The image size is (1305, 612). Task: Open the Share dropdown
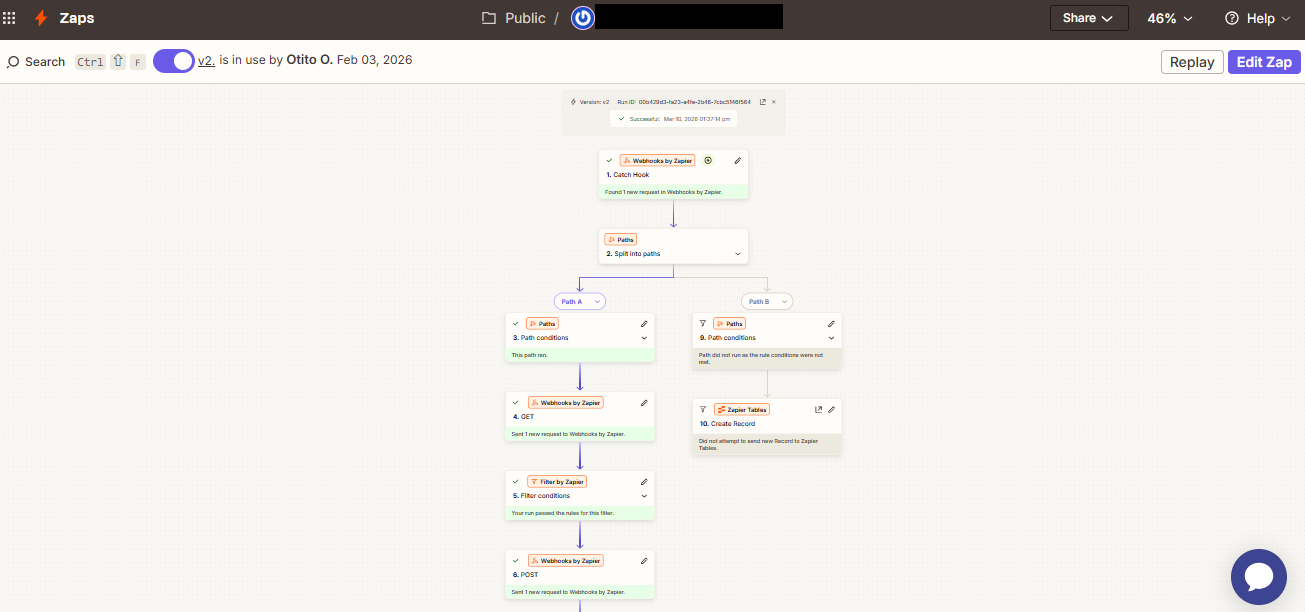(x=1089, y=18)
